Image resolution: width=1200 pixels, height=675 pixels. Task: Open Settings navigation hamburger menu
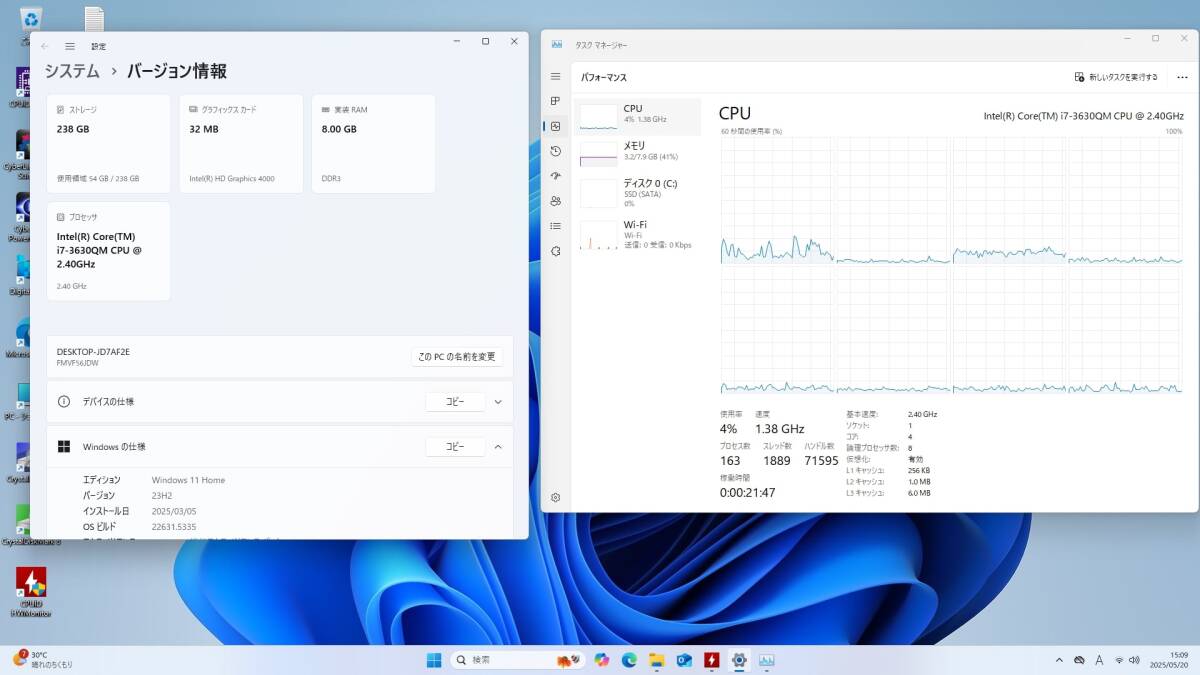(x=70, y=46)
